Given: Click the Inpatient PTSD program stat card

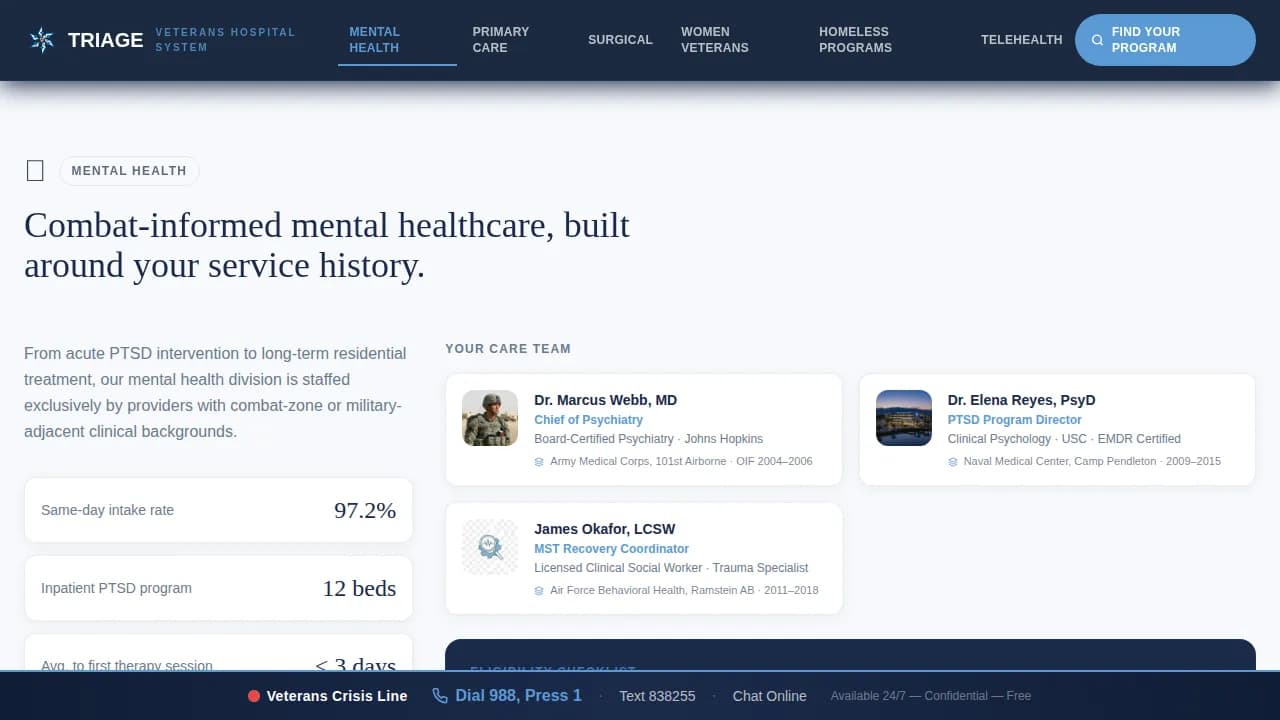Looking at the screenshot, I should click(x=218, y=588).
